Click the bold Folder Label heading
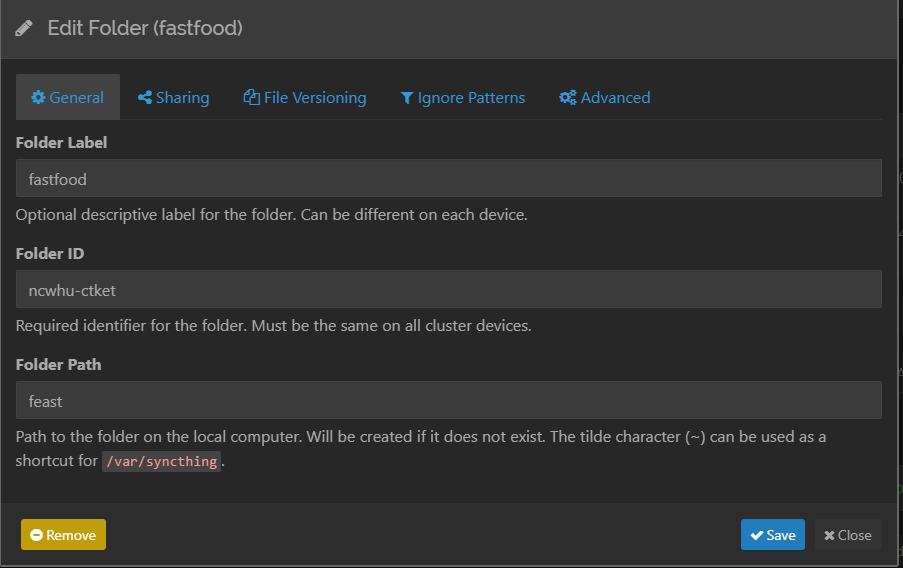903x568 pixels. (62, 143)
